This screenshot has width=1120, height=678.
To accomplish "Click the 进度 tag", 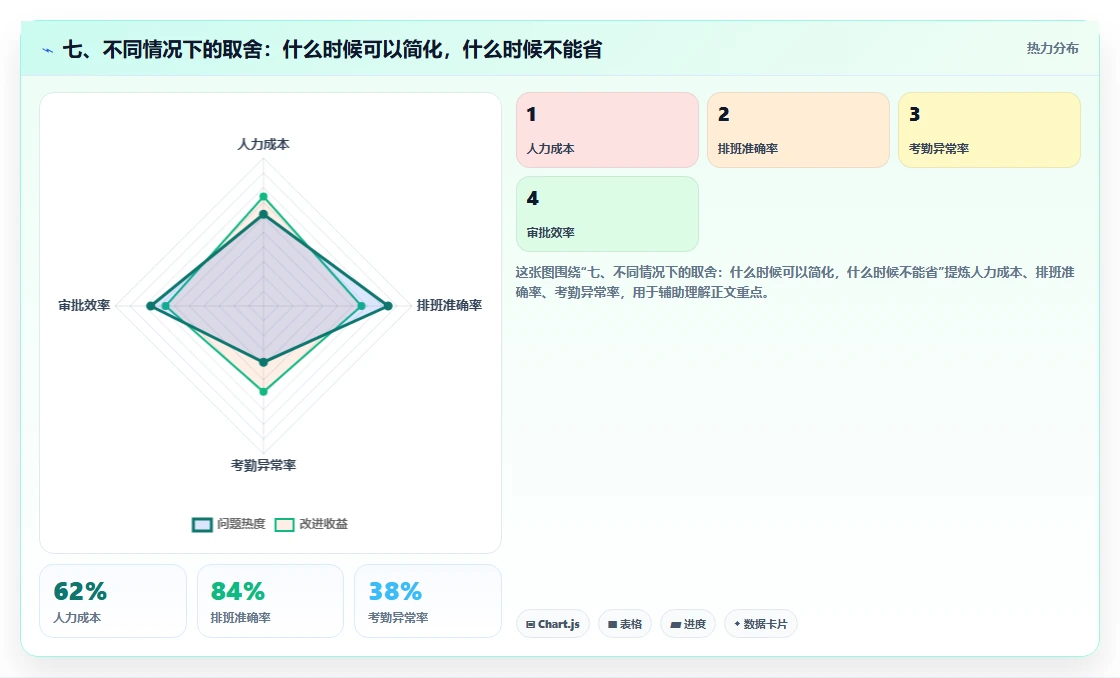I will tap(688, 624).
